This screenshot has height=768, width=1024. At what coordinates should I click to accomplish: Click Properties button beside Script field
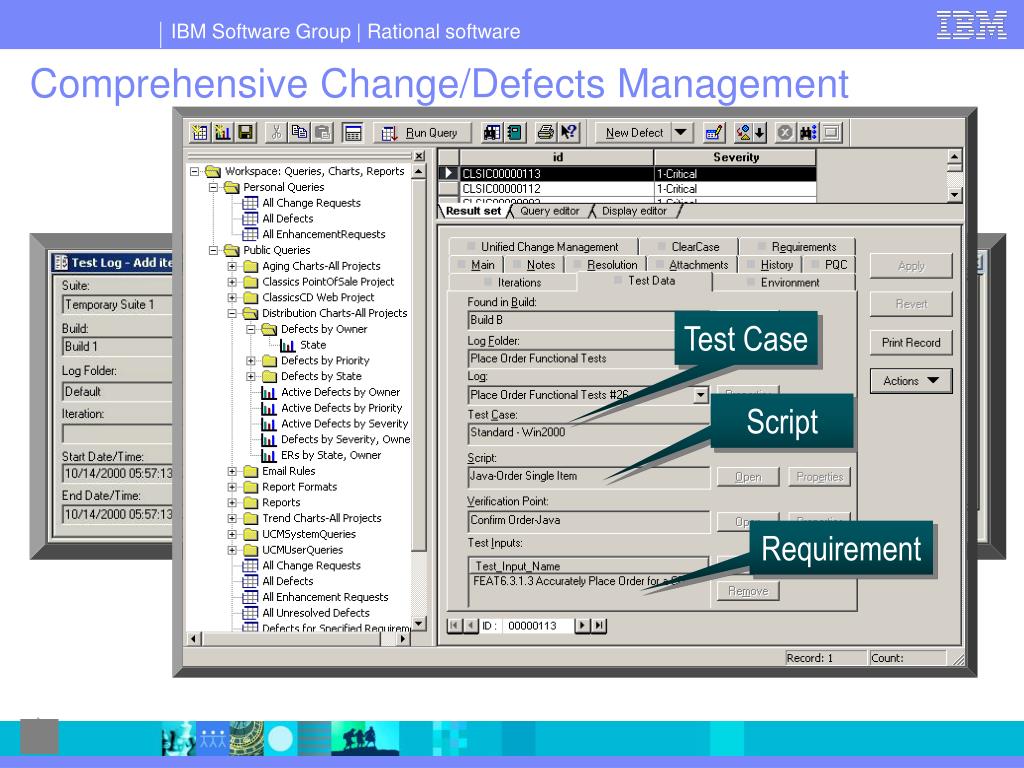pos(819,477)
